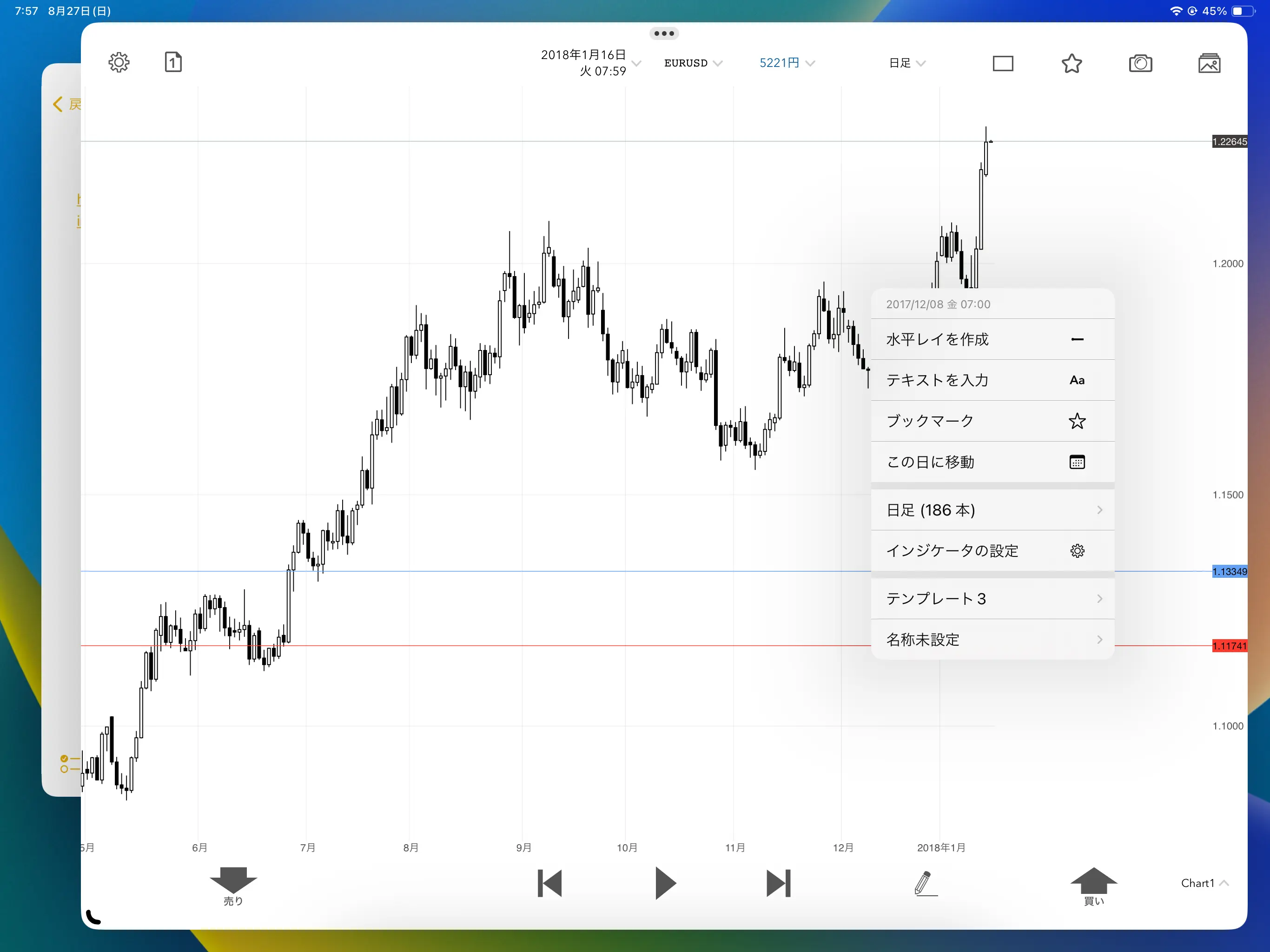Open インジケータの設定 from the menu
The height and width of the screenshot is (952, 1270).
pos(992,551)
